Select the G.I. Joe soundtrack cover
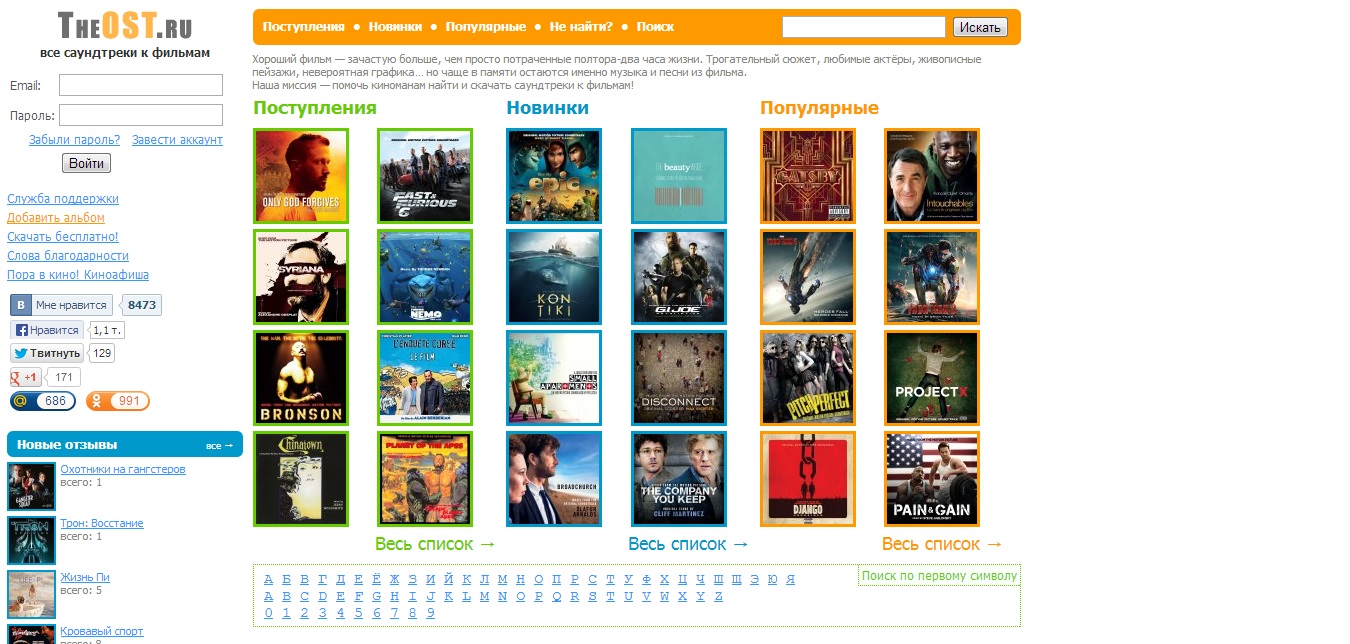 tap(679, 277)
